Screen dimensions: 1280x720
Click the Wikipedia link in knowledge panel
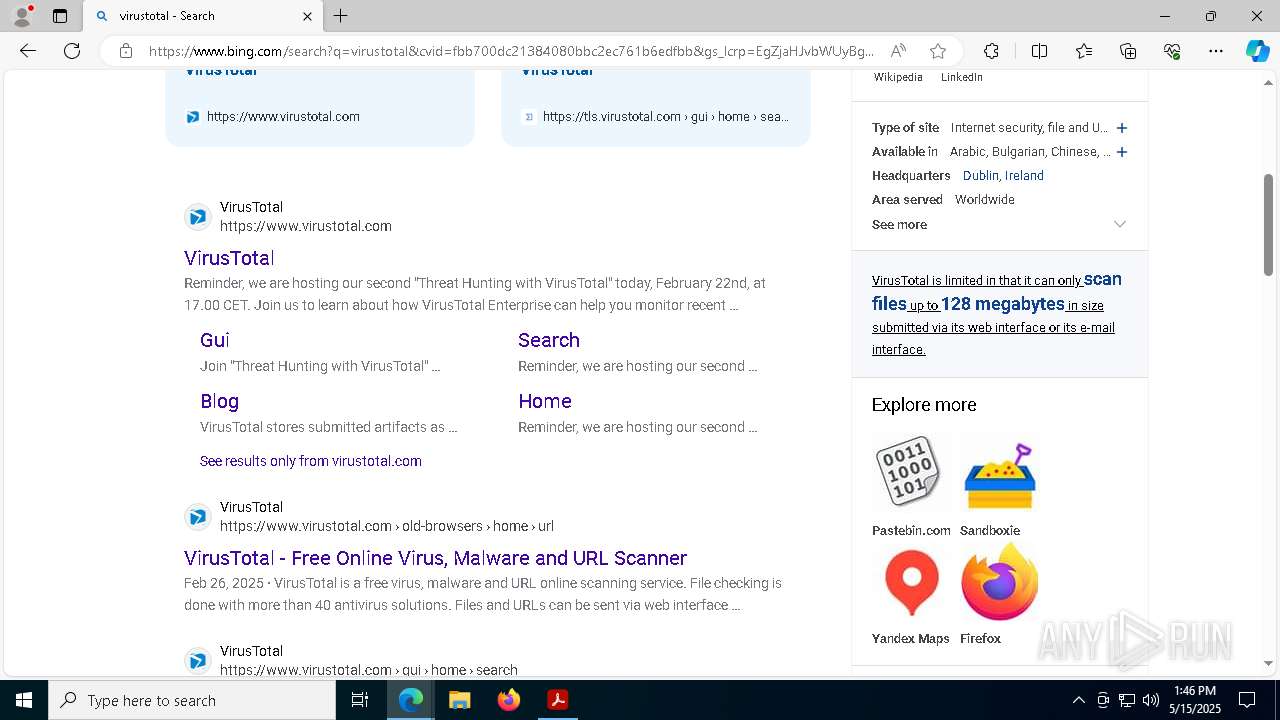click(898, 77)
